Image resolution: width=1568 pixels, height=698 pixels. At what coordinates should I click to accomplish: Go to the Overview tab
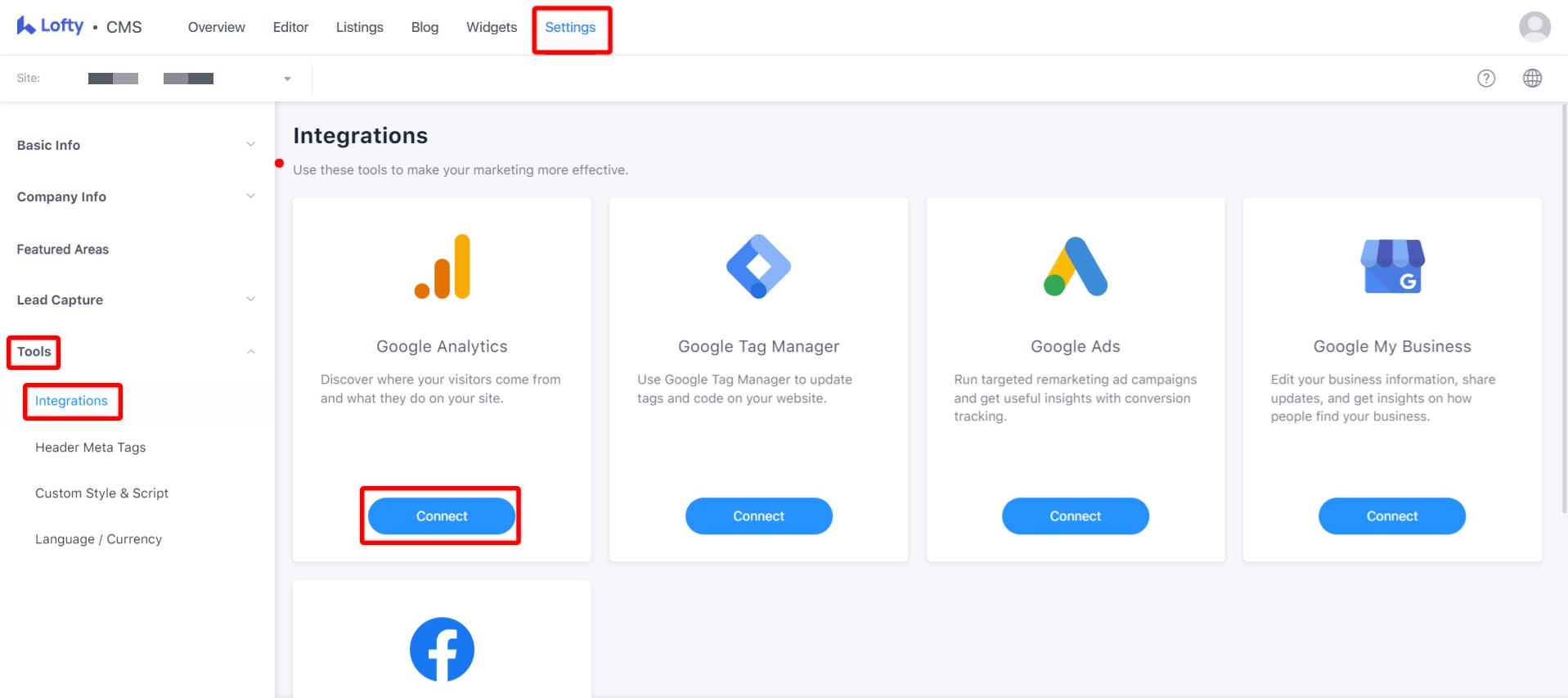pos(217,27)
